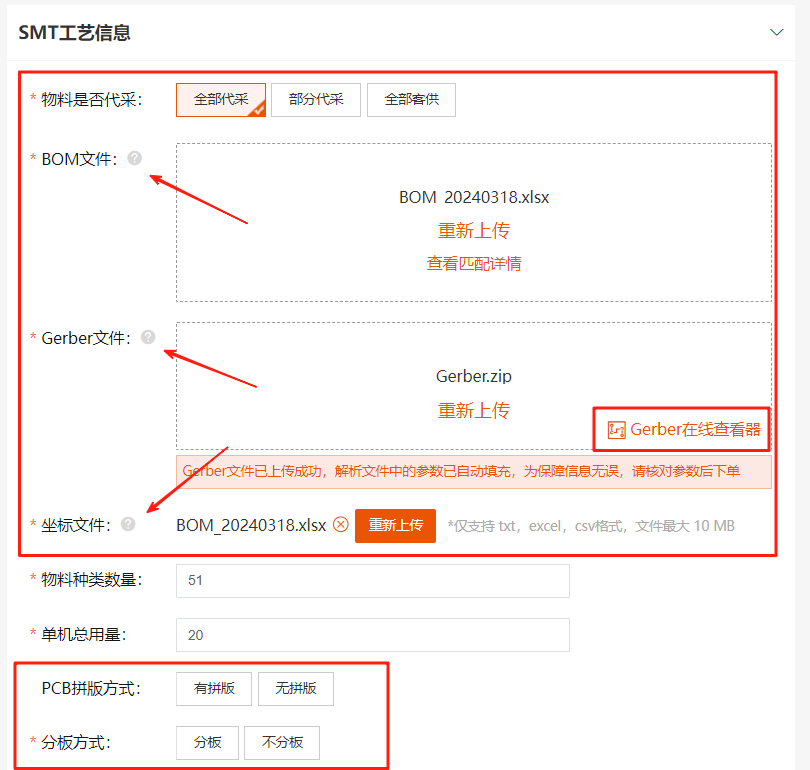
Task: Select 全部客供 material option
Action: pyautogui.click(x=411, y=100)
